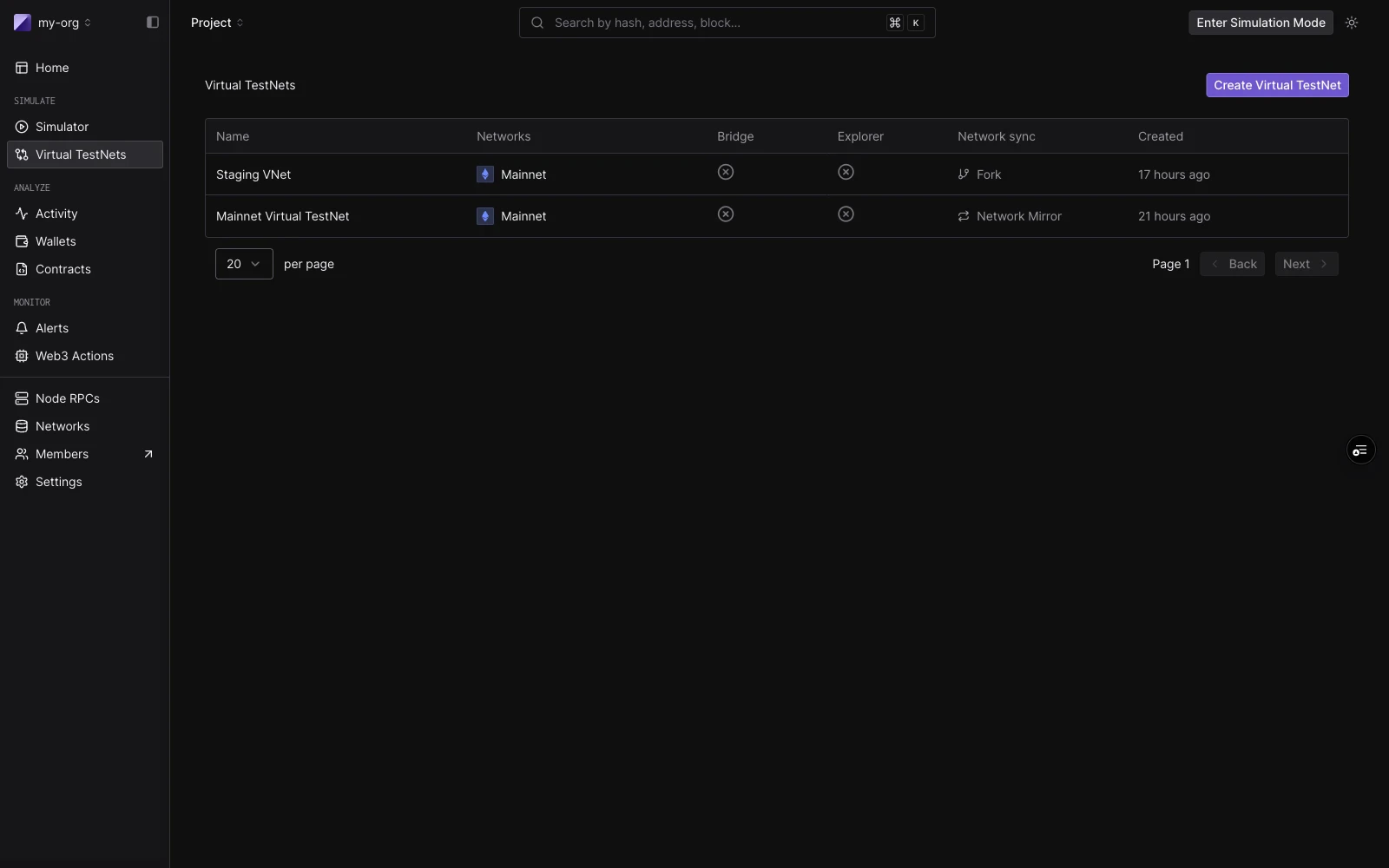Open Wallets page
The width and height of the screenshot is (1389, 868).
(x=85, y=241)
